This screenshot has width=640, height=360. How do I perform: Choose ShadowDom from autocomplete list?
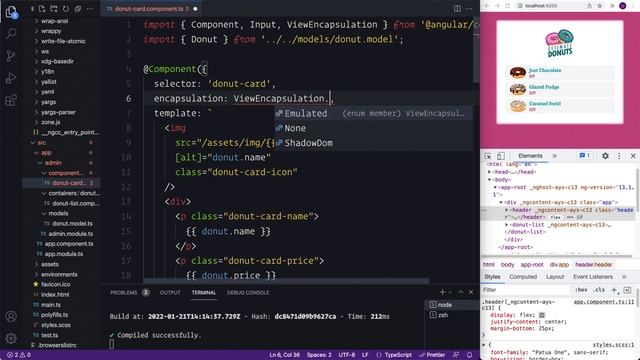[x=373, y=143]
